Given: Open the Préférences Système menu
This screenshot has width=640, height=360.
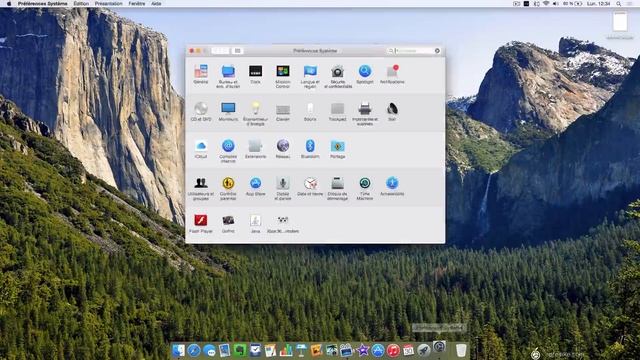Looking at the screenshot, I should tap(42, 4).
